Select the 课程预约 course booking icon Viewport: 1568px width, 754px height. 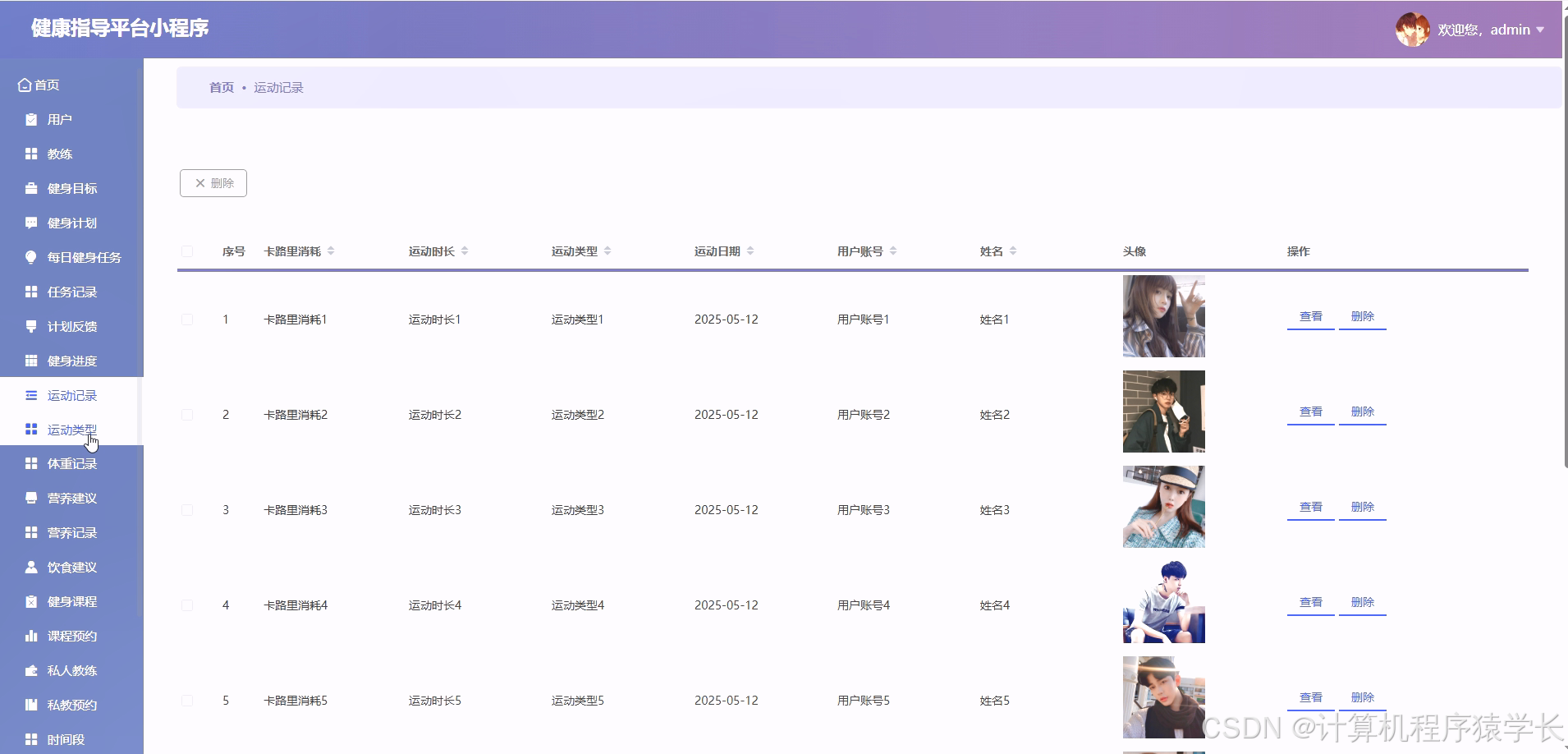(30, 636)
